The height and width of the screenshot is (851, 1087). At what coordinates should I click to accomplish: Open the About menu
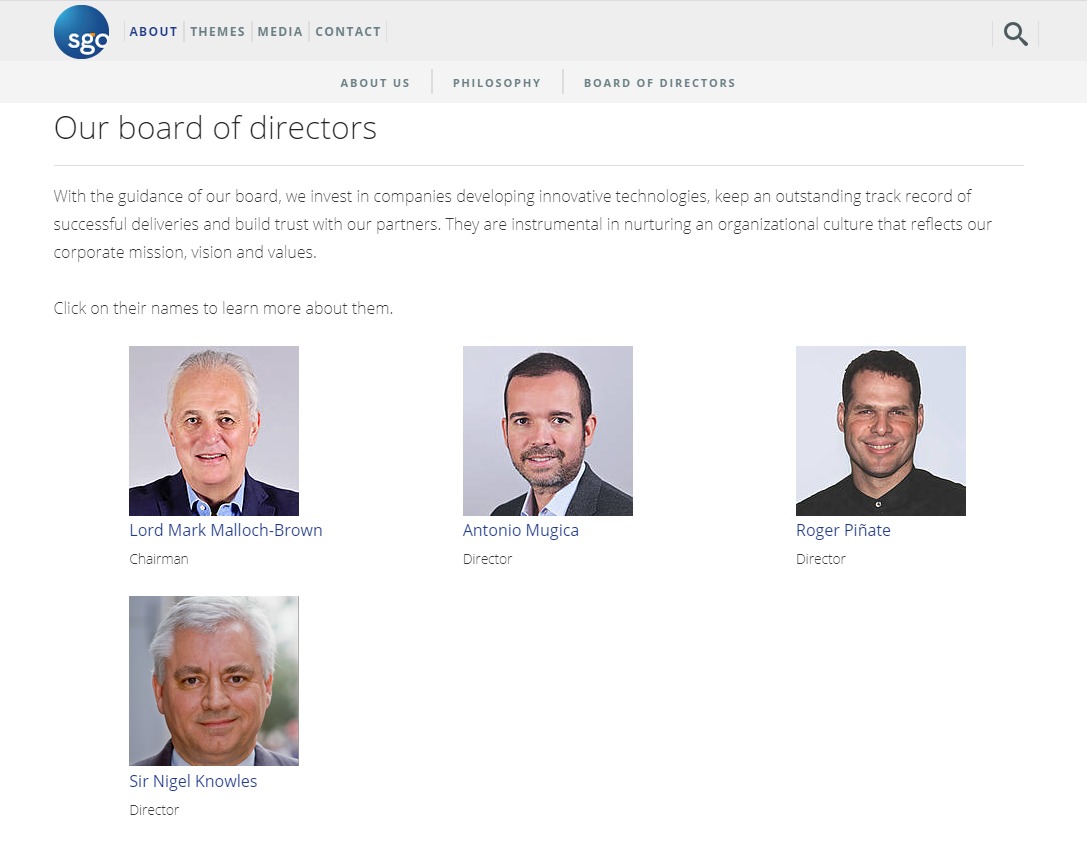(x=153, y=32)
